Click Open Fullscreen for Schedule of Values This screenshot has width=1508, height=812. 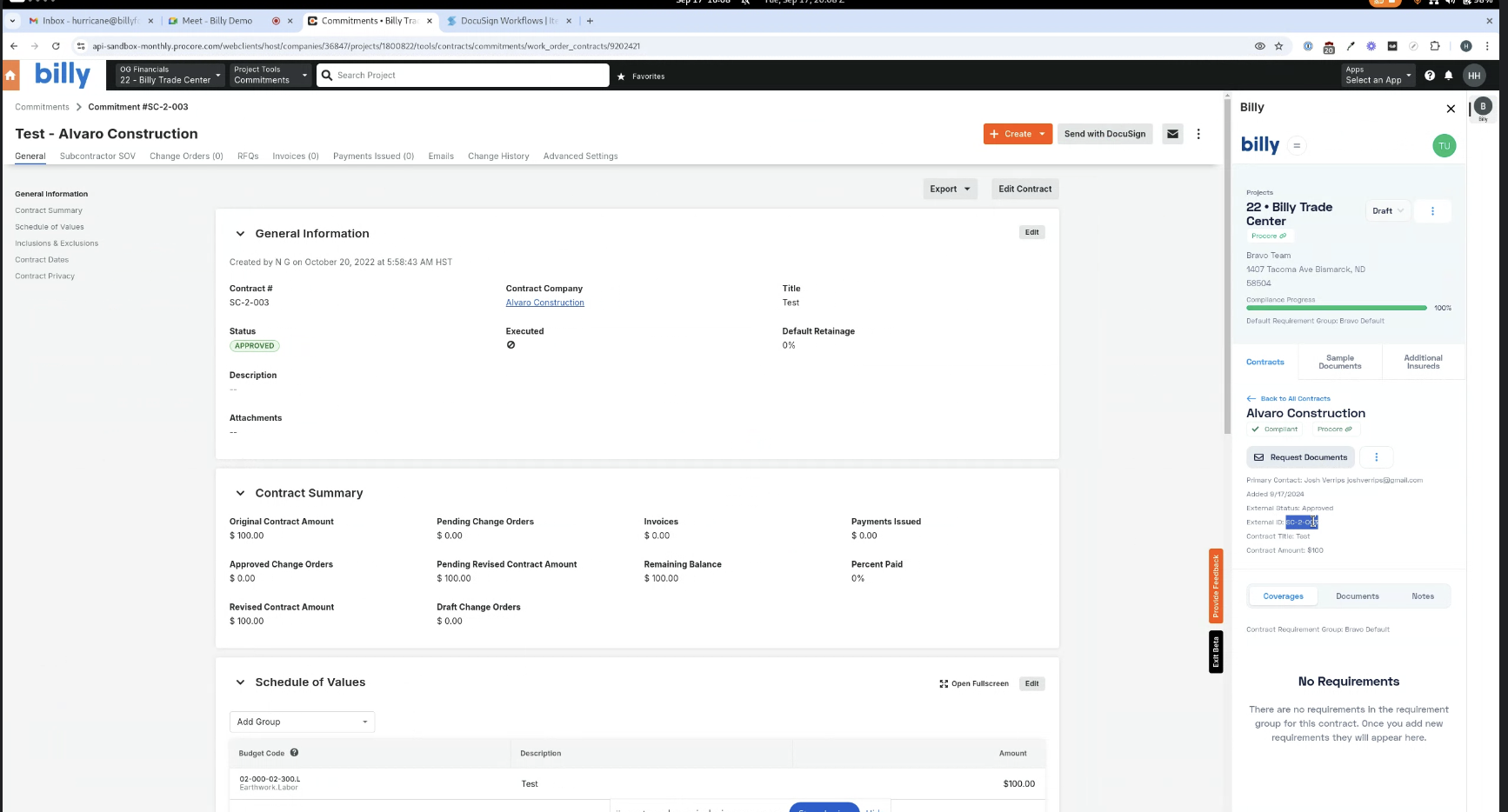tap(974, 683)
